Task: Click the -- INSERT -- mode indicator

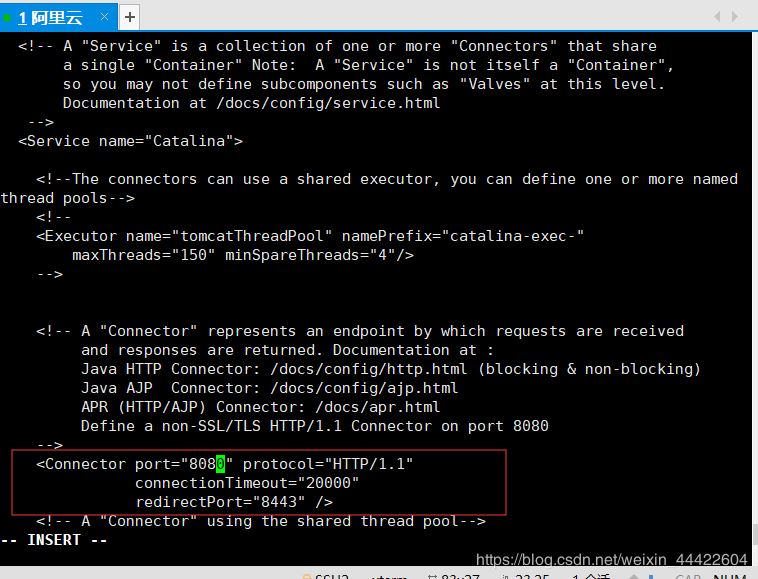Action: tap(54, 540)
